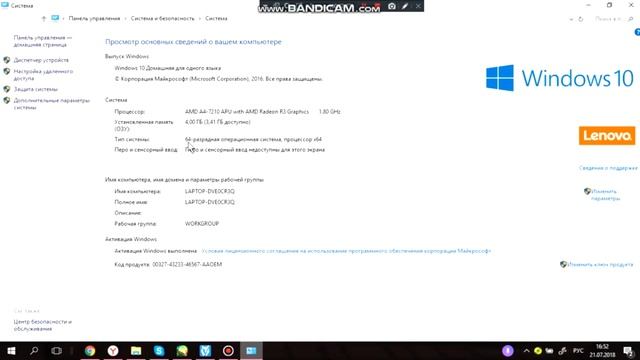Click processor AMD A4-7210 APU text
The height and width of the screenshot is (360, 640).
click(247, 111)
